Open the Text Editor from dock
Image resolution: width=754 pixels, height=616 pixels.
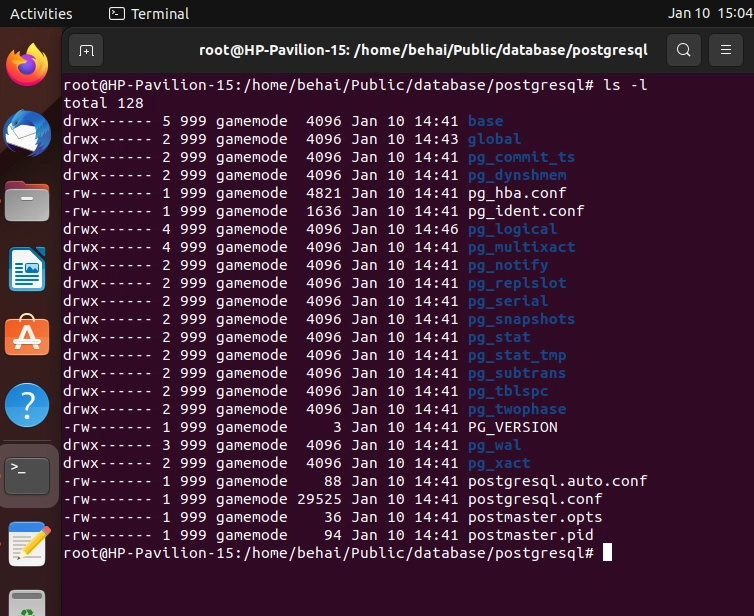click(29, 543)
